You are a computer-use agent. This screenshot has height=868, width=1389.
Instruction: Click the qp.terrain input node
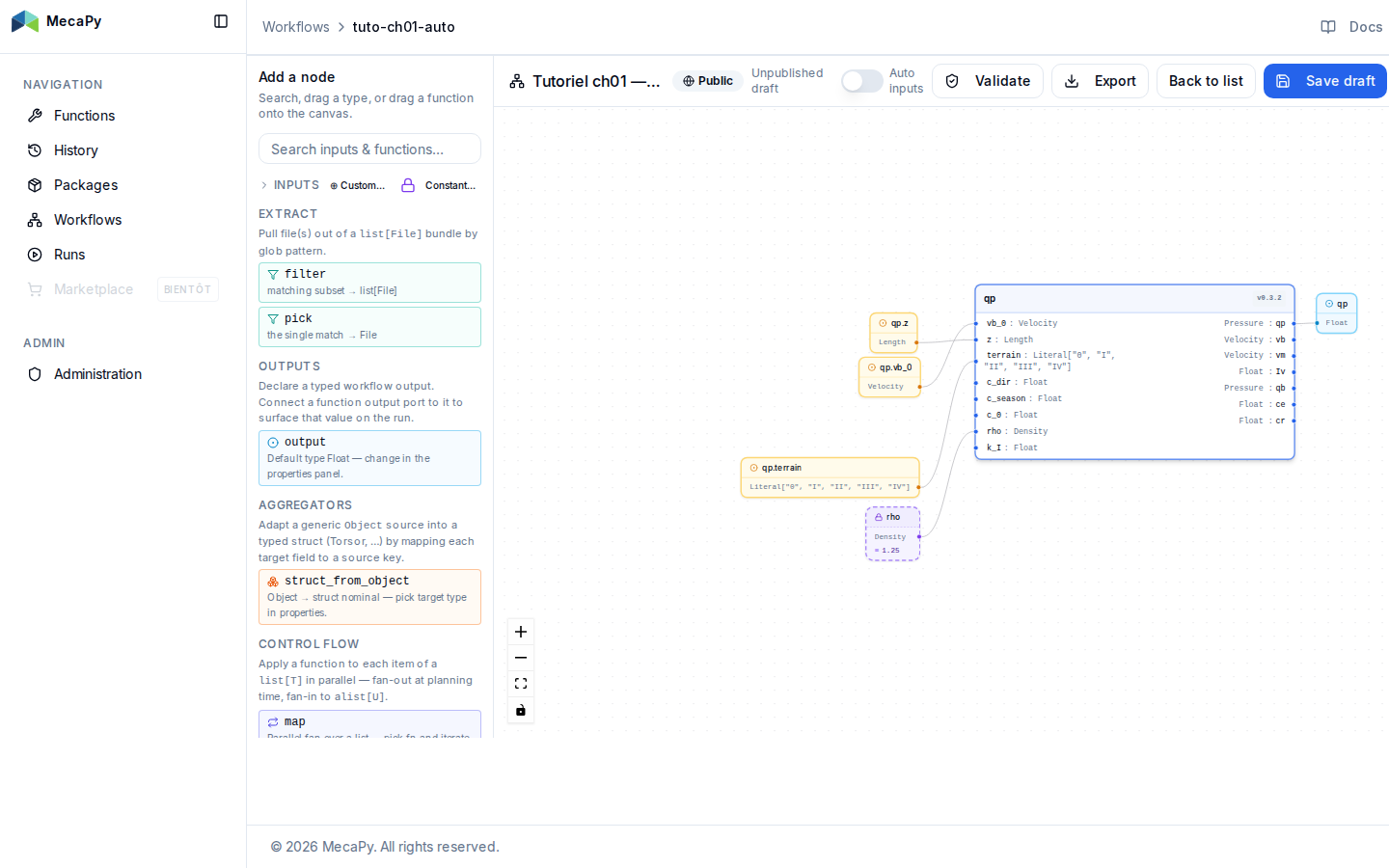(x=830, y=477)
